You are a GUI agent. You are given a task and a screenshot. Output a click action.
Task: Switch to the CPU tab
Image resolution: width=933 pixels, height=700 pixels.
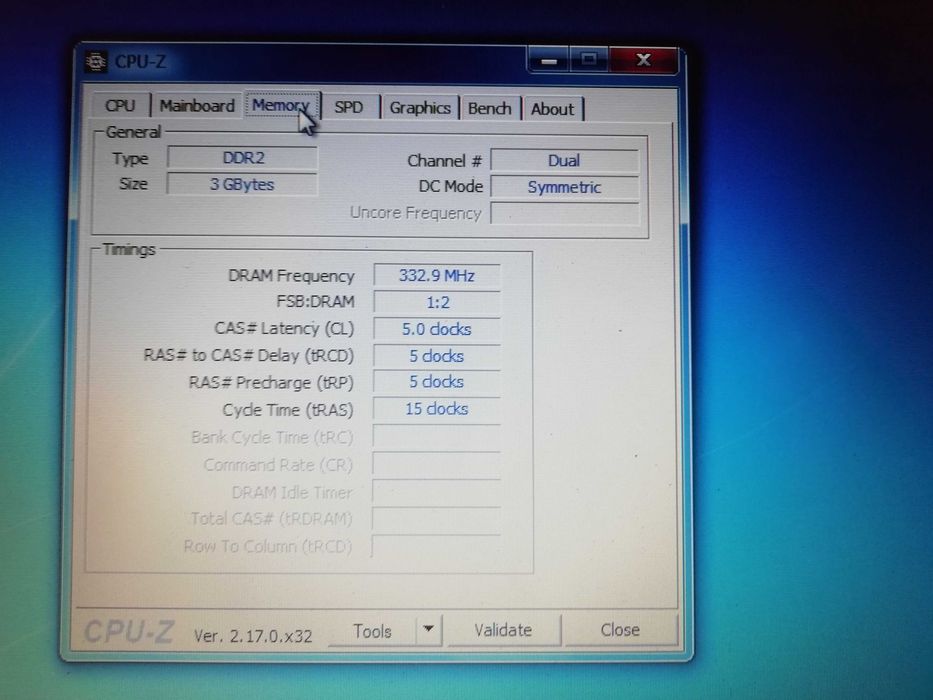click(120, 105)
